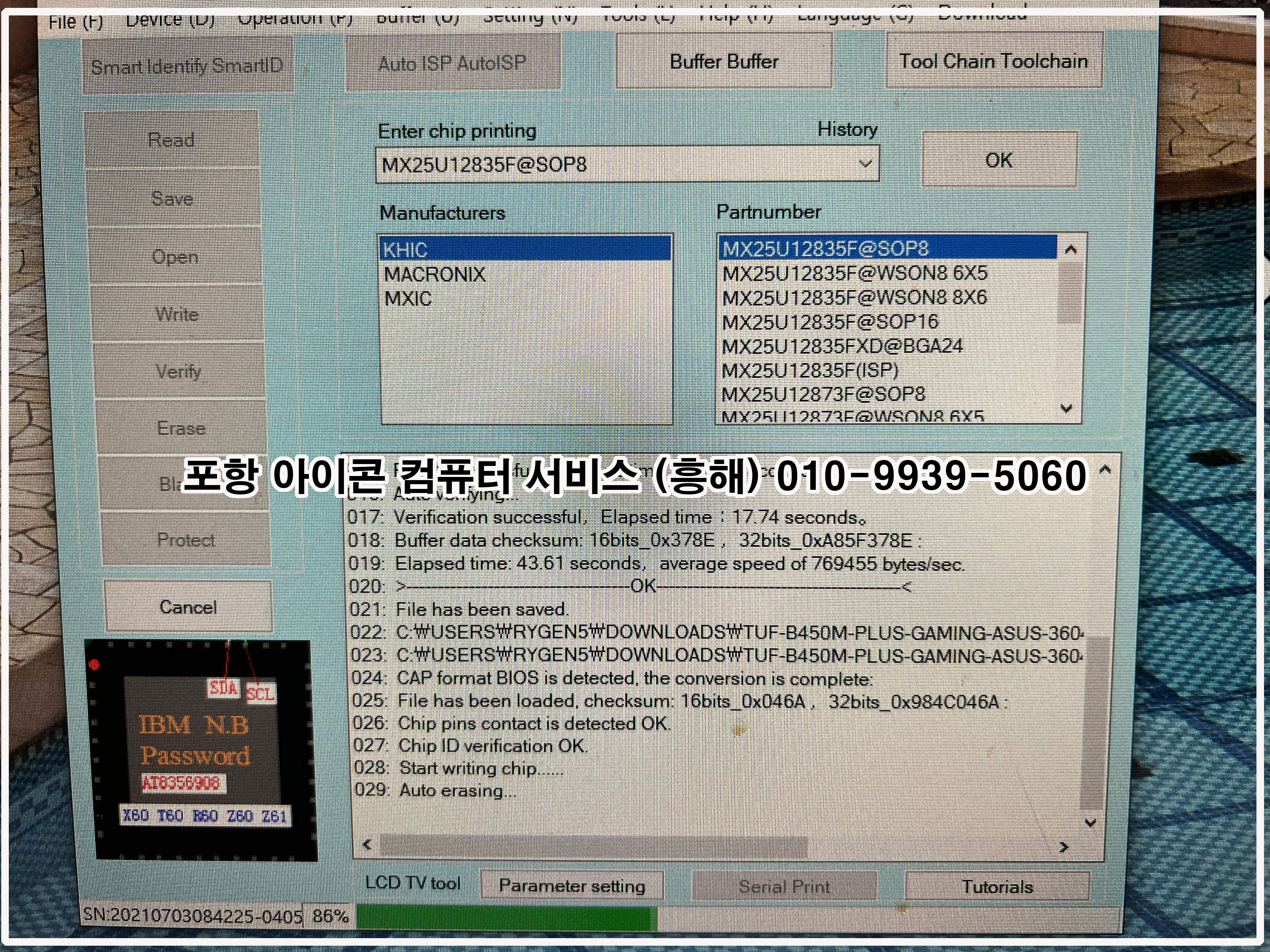The image size is (1270, 952).
Task: Click the IBM N.B Password chip thumbnail
Action: coord(201,751)
